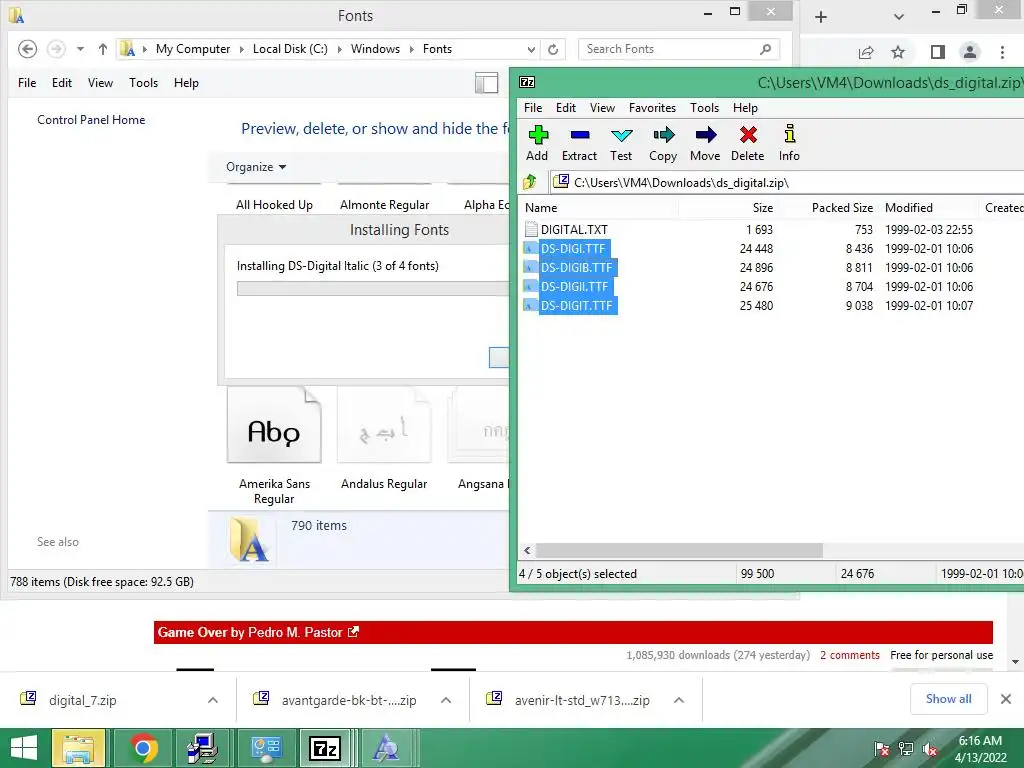Click the Move icon in 7-Zip toolbar

(705, 143)
